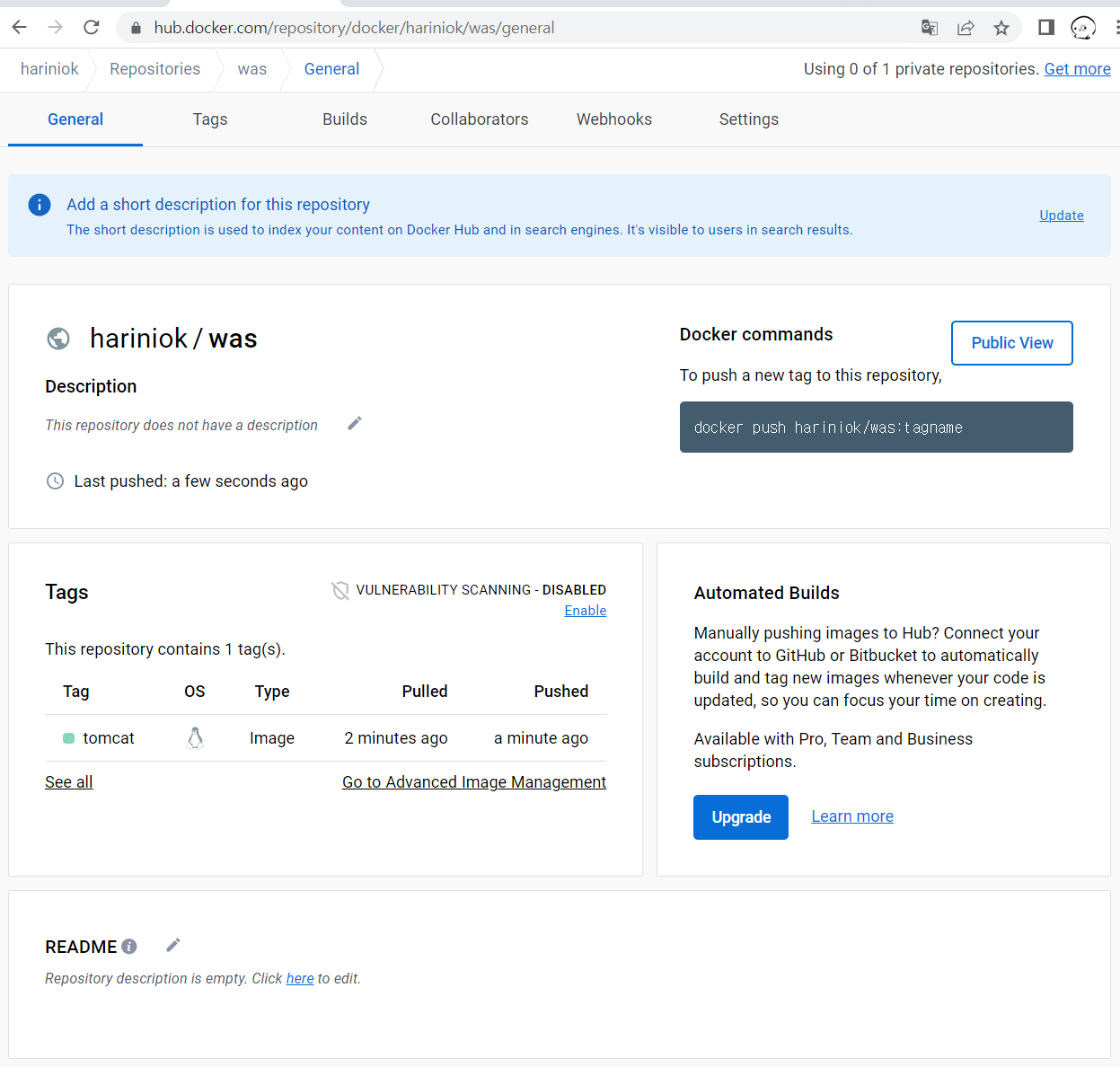Screen dimensions: 1120x1067
Task: Click the globe icon next to hariniok / was
Action: (58, 339)
